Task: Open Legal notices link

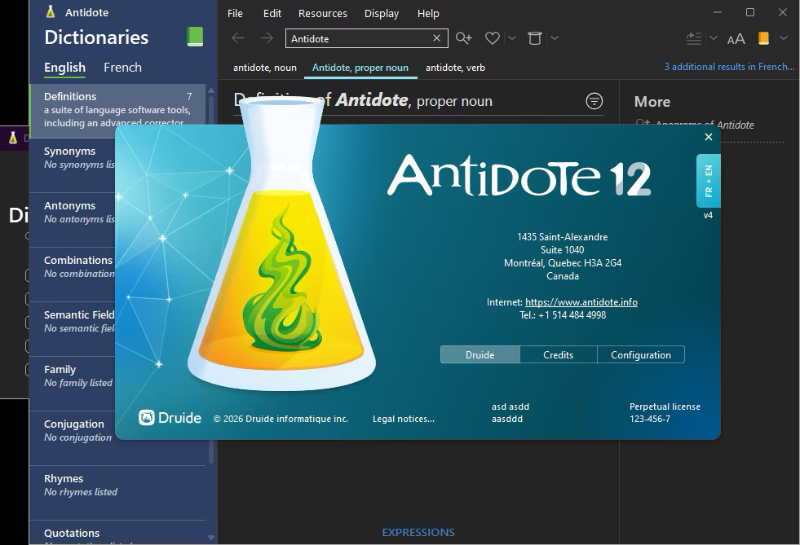Action: click(x=403, y=418)
